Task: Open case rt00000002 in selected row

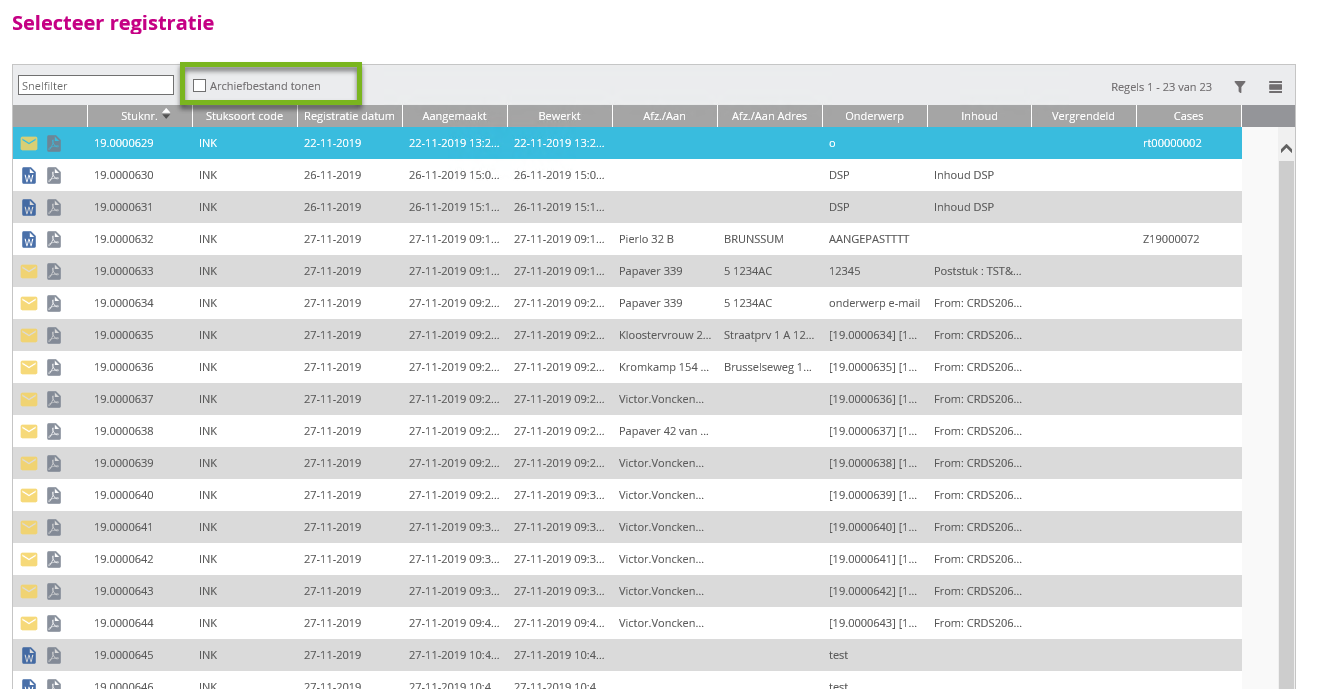Action: click(1172, 143)
